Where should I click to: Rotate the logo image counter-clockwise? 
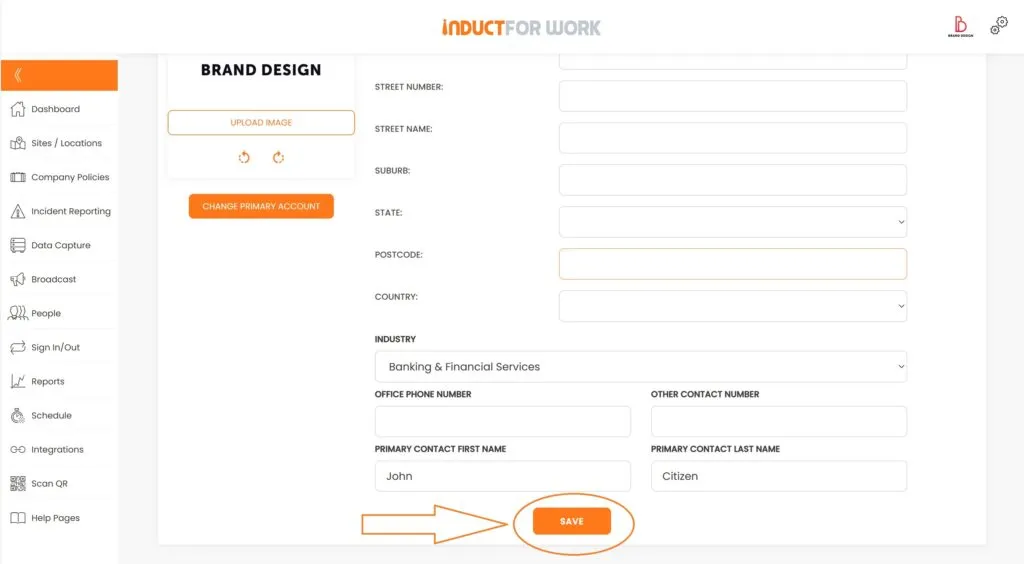click(x=244, y=157)
